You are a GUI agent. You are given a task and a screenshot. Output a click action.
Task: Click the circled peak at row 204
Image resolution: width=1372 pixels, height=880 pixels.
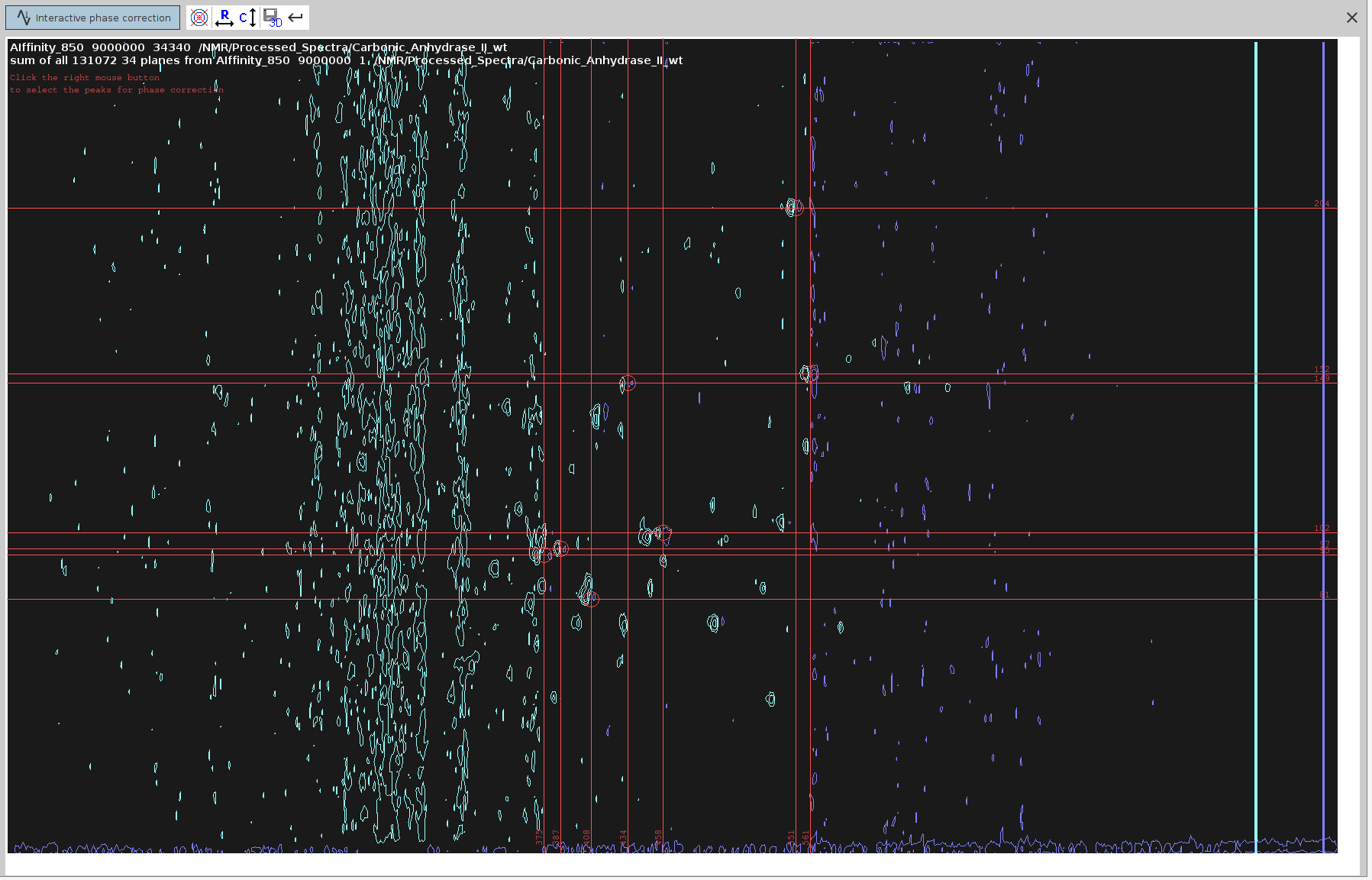point(796,208)
